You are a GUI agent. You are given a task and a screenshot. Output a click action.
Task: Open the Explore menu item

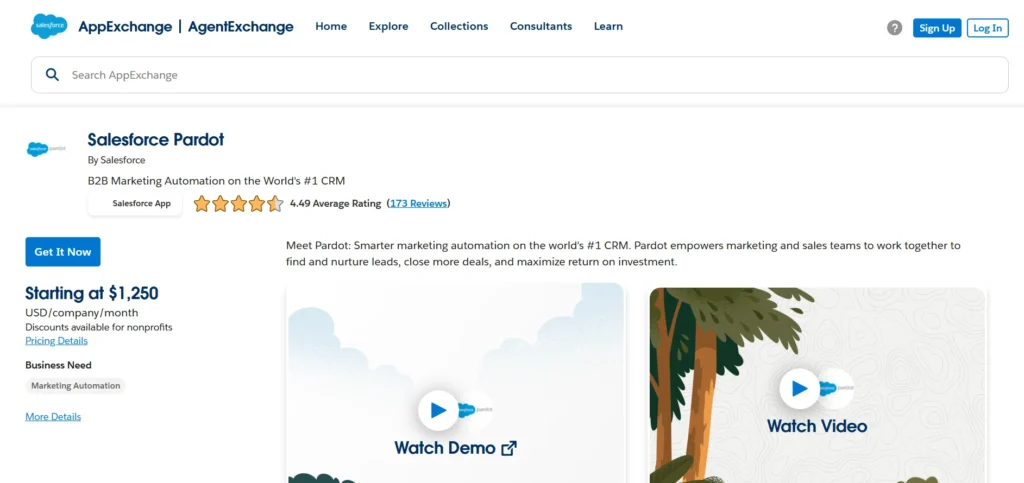coord(389,27)
